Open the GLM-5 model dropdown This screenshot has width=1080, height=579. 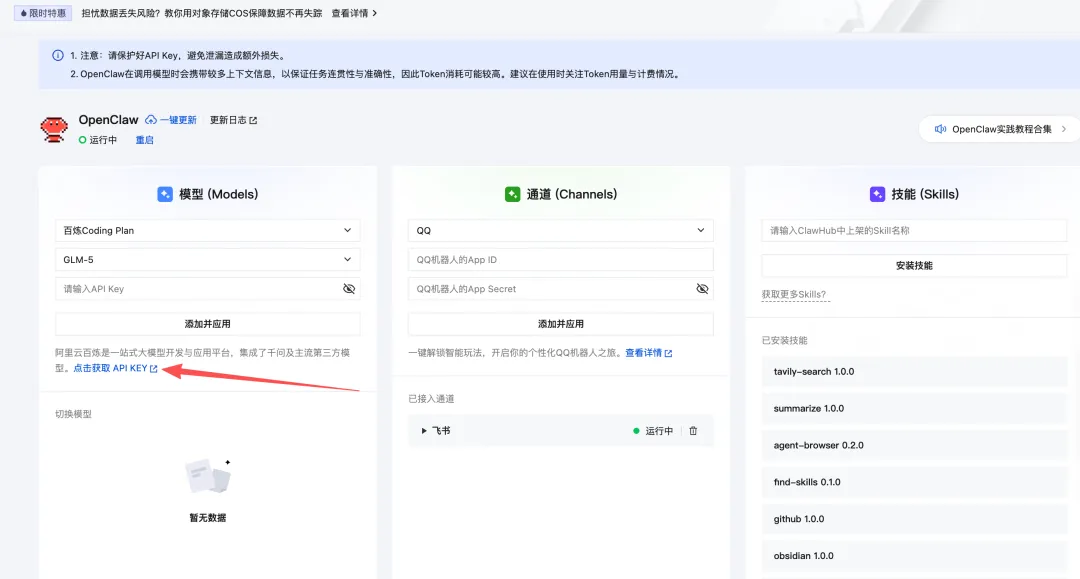(x=207, y=260)
